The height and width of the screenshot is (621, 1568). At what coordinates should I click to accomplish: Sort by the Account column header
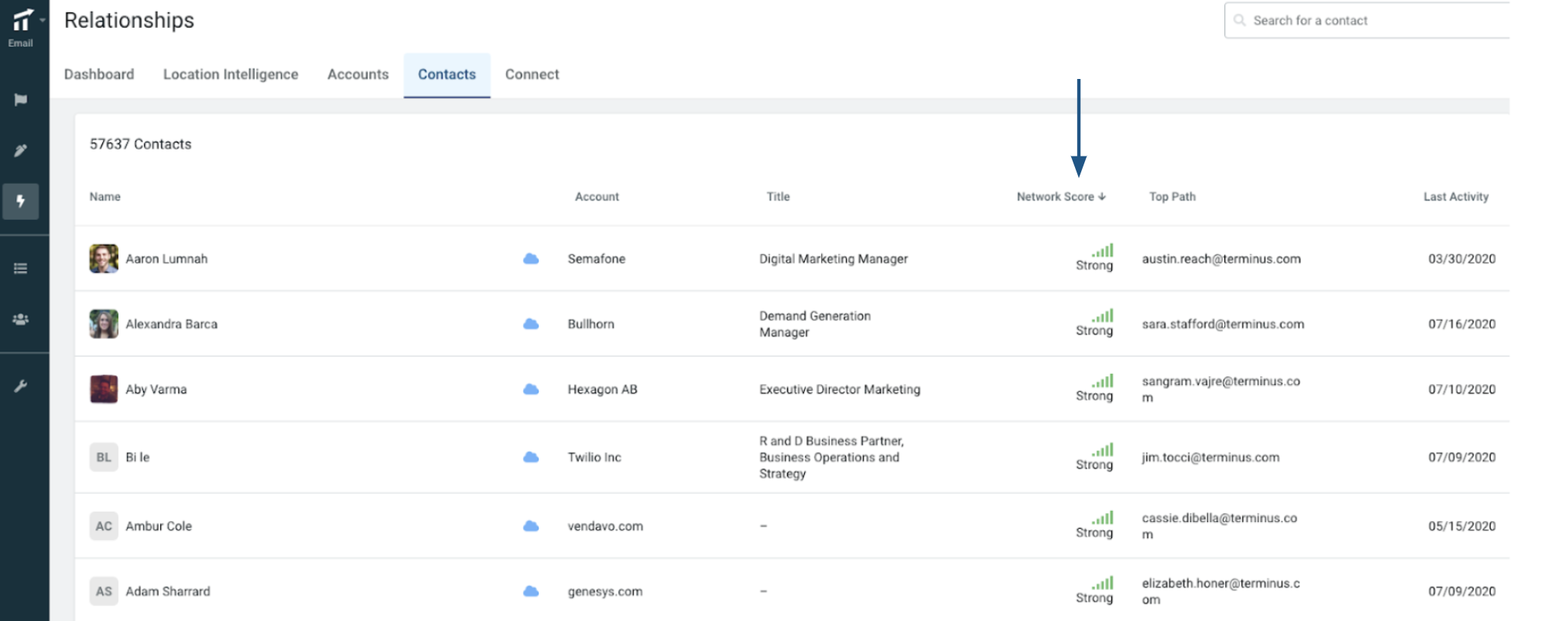(x=597, y=197)
